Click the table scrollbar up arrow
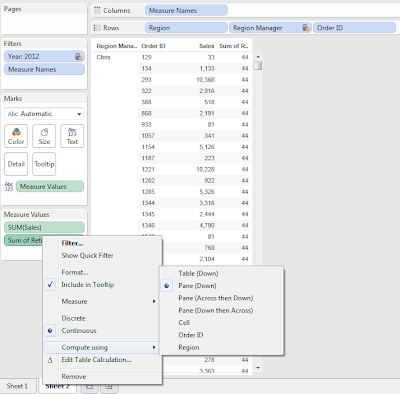Screen dimensions: 400x394 (x=258, y=56)
